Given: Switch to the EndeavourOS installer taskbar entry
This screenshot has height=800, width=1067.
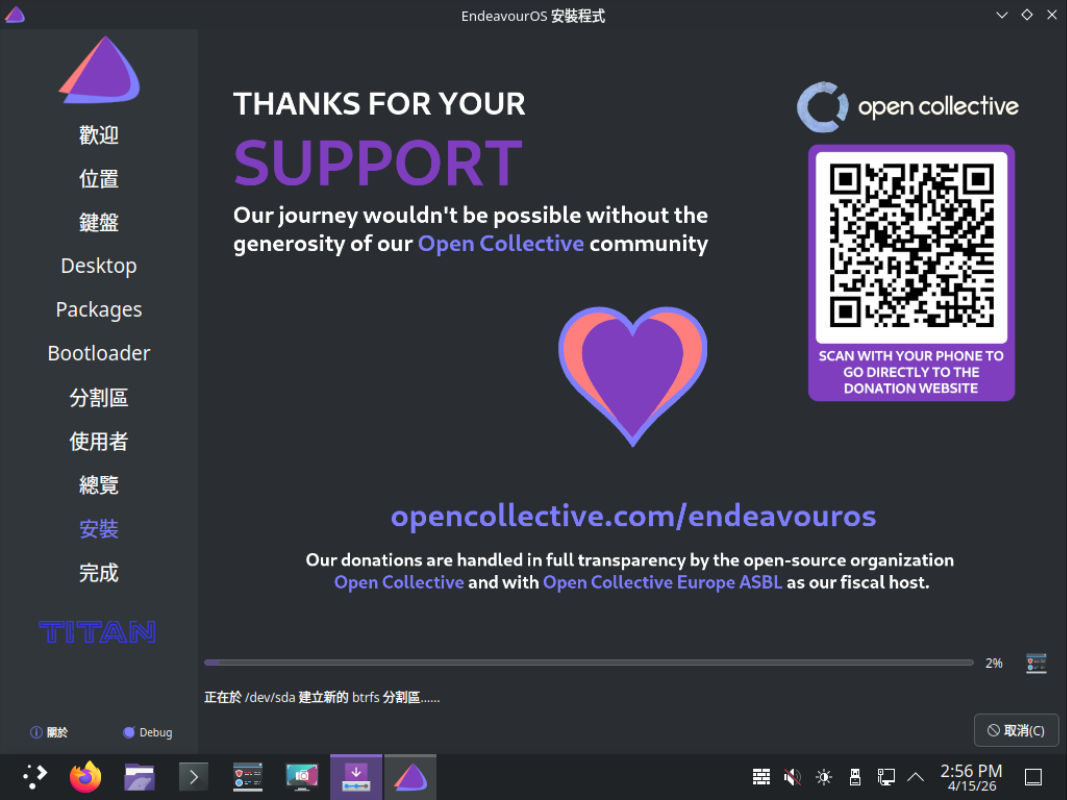Looking at the screenshot, I should [409, 776].
